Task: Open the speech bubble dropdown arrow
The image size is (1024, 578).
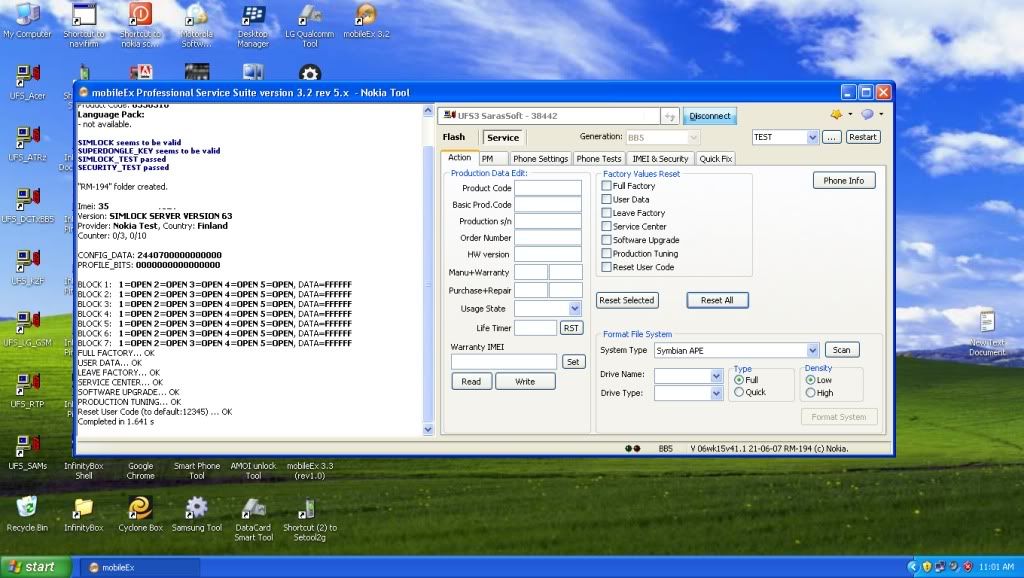Action: [x=881, y=114]
